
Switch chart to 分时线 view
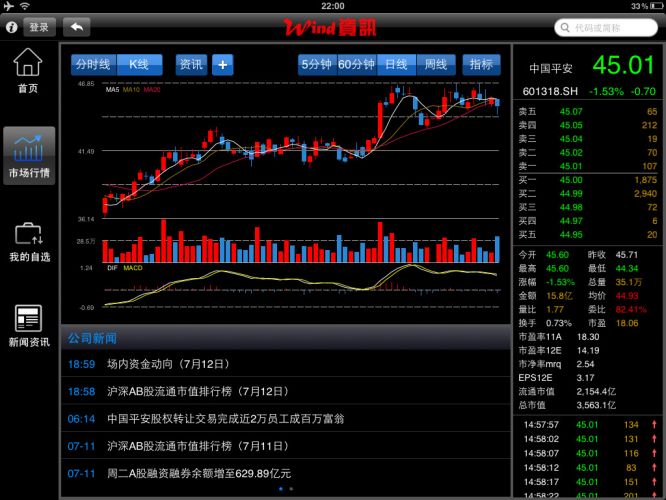click(x=94, y=64)
